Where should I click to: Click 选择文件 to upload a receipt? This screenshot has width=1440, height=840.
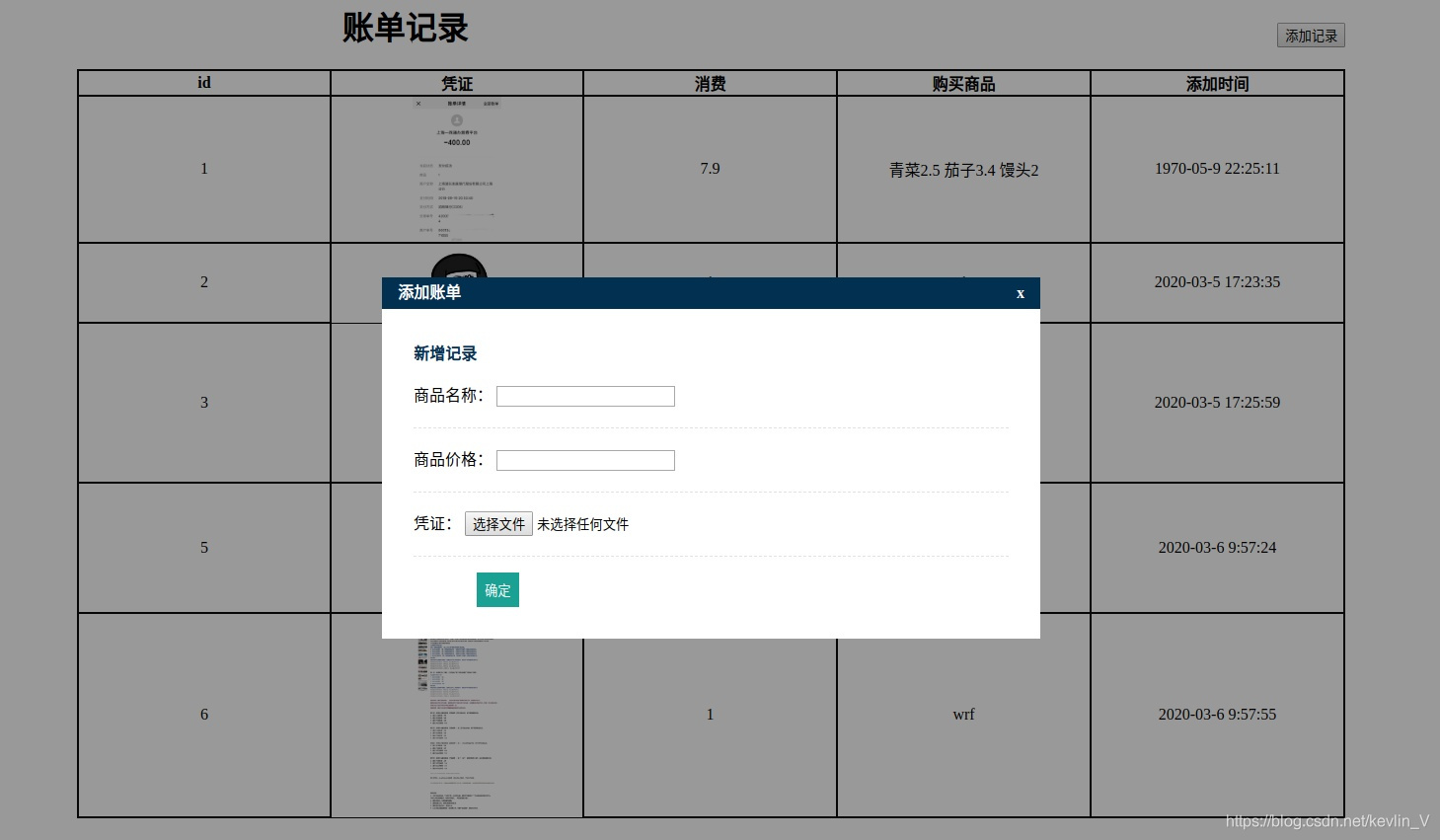(498, 524)
